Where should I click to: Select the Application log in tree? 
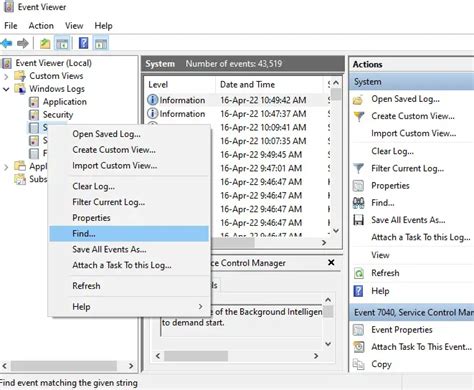coord(65,102)
